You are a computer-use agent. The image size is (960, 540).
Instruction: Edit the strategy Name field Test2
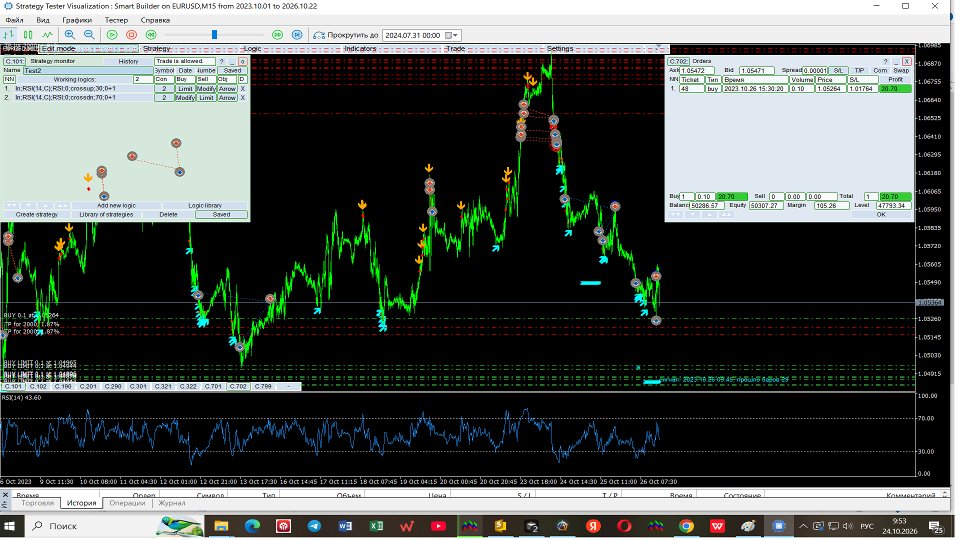[x=88, y=70]
